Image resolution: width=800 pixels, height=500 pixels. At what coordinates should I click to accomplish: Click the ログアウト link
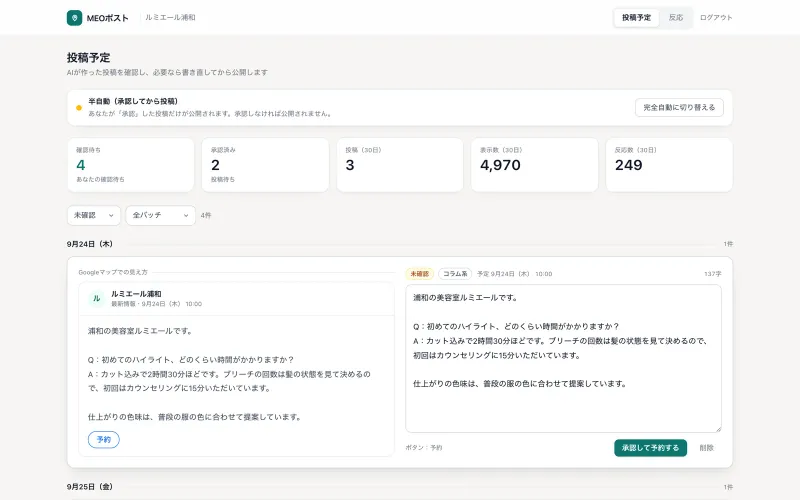[716, 18]
